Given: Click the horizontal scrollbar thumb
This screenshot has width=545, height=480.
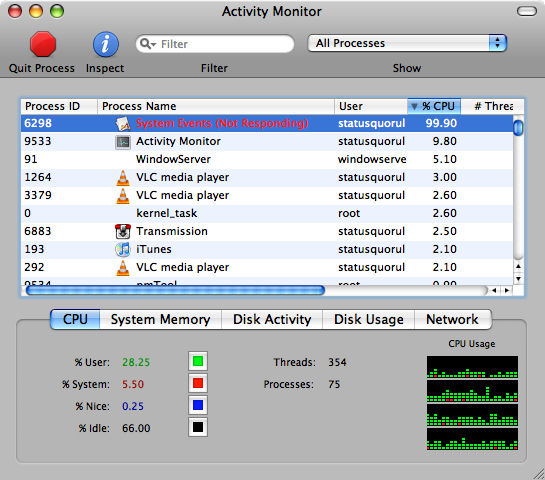Looking at the screenshot, I should 175,290.
